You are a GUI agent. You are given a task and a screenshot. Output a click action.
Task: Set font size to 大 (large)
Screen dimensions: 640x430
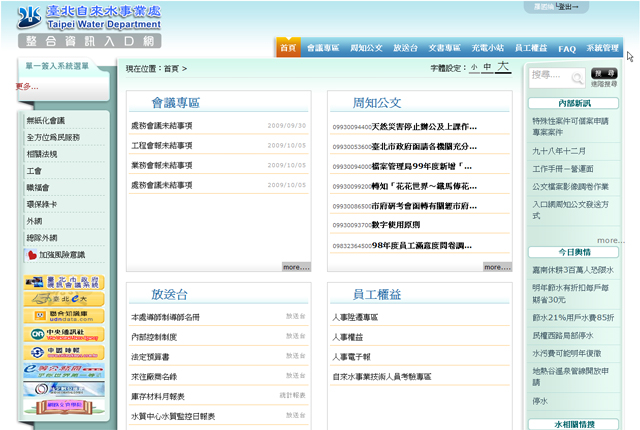pos(503,66)
